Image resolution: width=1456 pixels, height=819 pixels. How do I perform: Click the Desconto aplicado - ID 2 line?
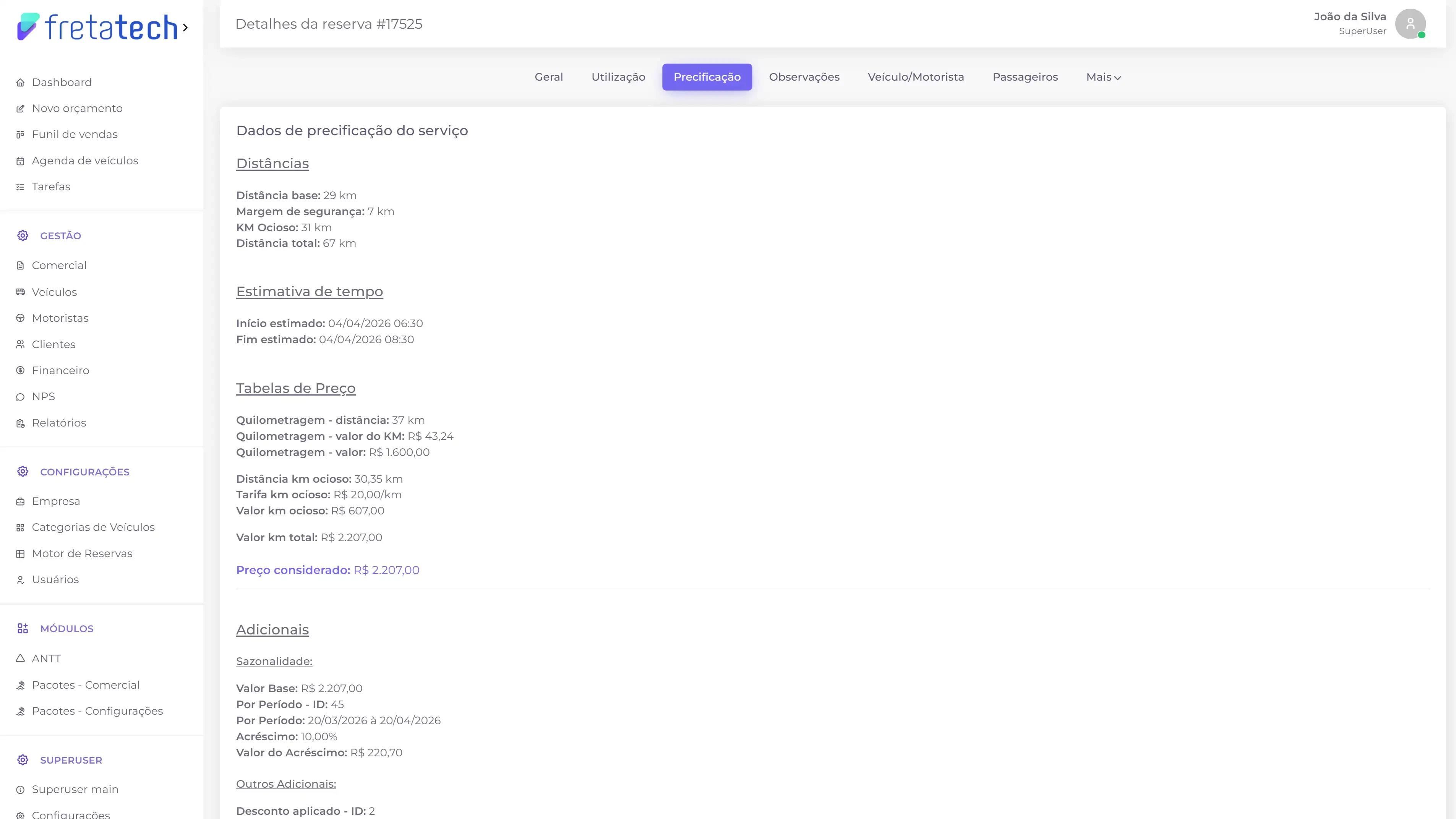(x=305, y=811)
